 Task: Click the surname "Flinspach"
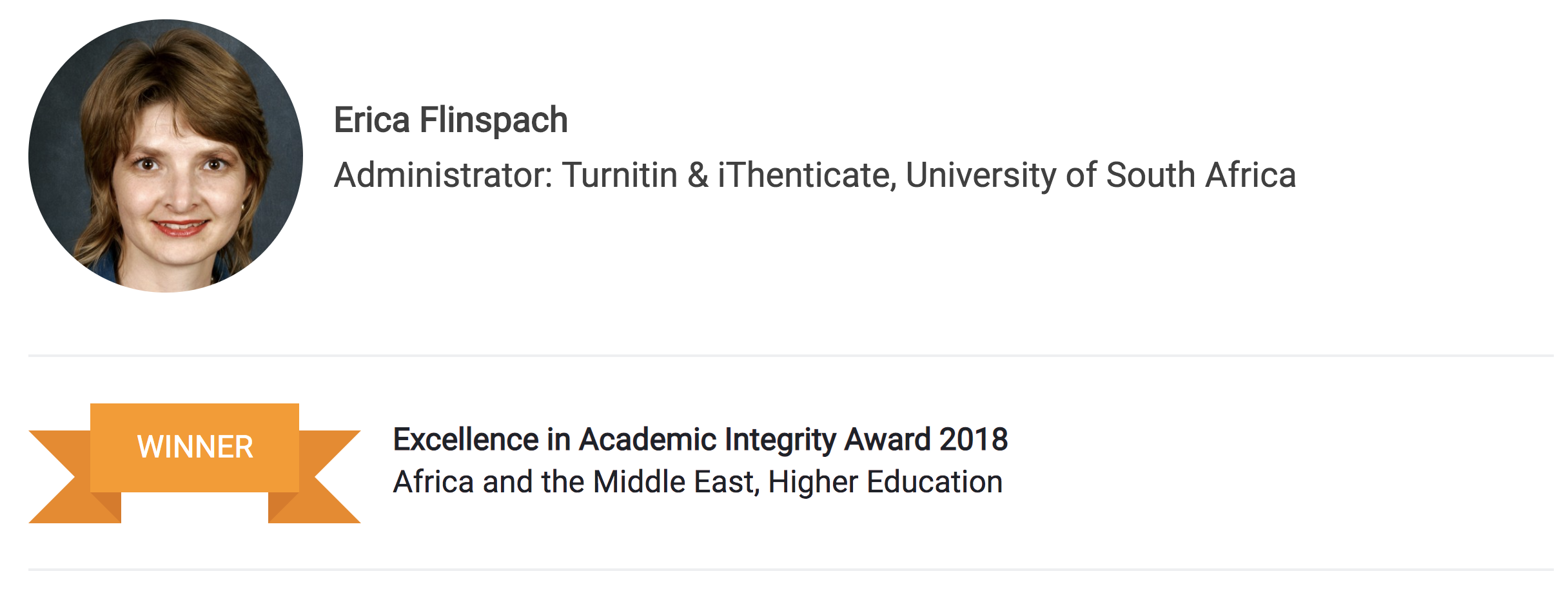click(x=493, y=121)
